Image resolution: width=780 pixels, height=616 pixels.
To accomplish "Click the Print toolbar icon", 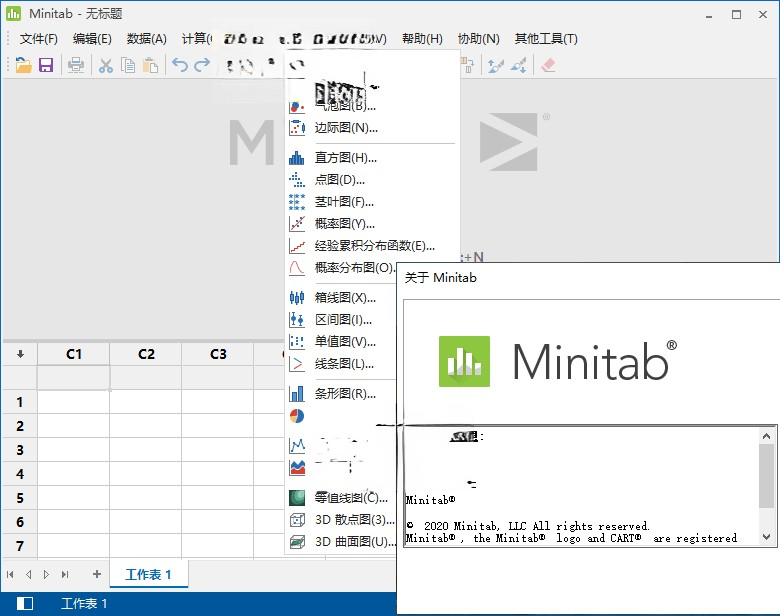I will (76, 65).
